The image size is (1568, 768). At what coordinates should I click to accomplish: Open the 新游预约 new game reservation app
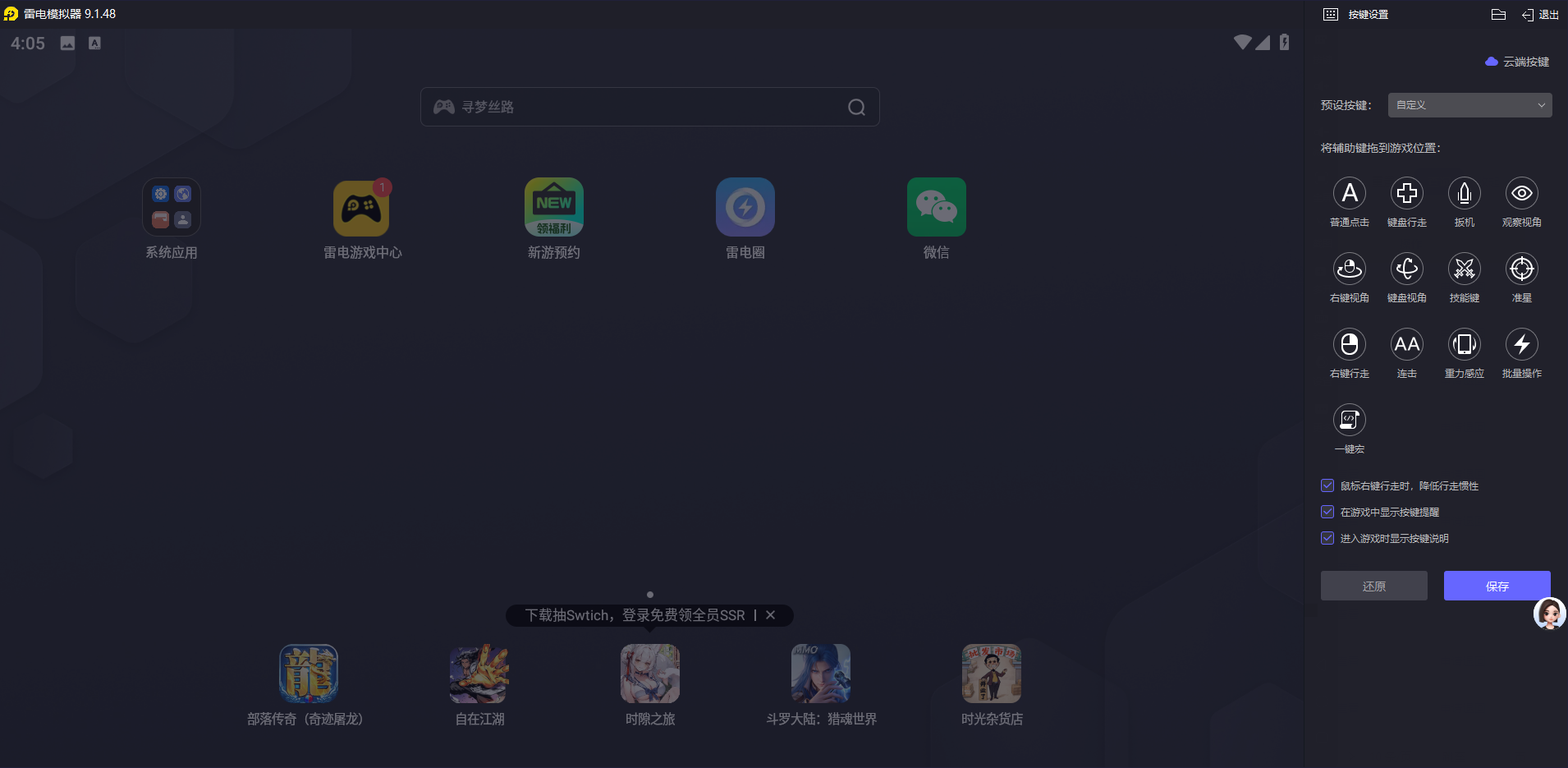[x=554, y=207]
